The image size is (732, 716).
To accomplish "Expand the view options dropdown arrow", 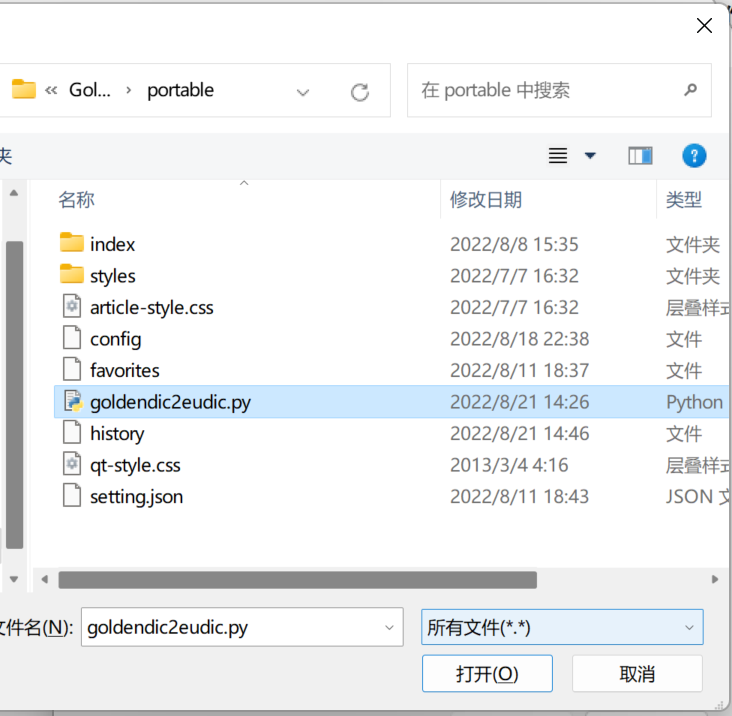I will click(x=590, y=155).
